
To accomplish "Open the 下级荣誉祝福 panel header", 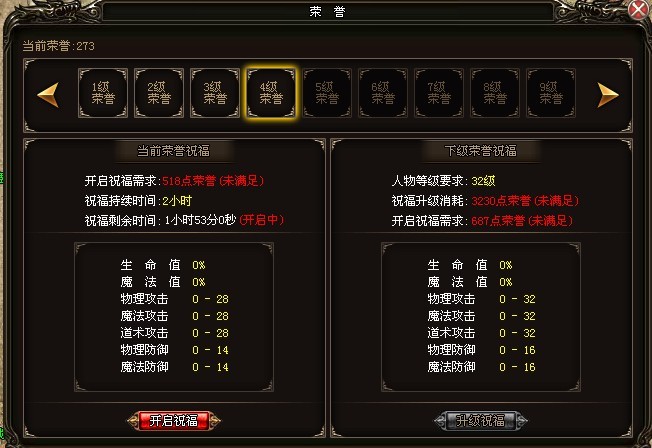I will click(x=480, y=151).
